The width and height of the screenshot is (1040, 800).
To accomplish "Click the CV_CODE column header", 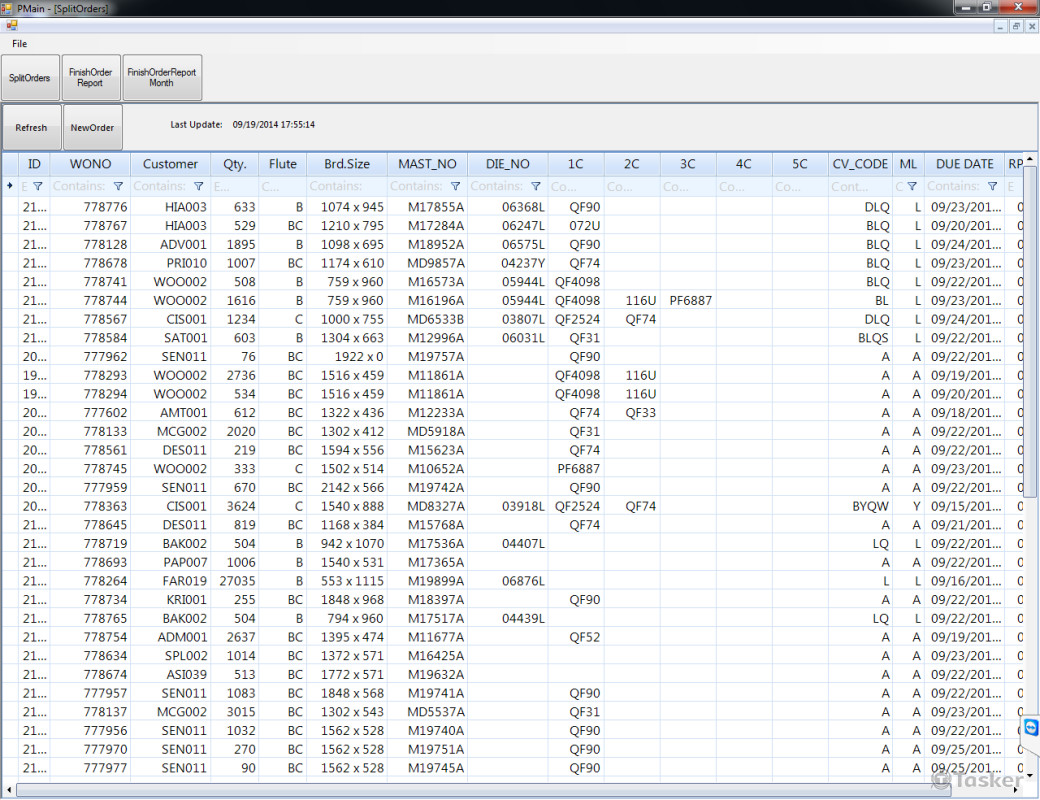I will click(860, 164).
